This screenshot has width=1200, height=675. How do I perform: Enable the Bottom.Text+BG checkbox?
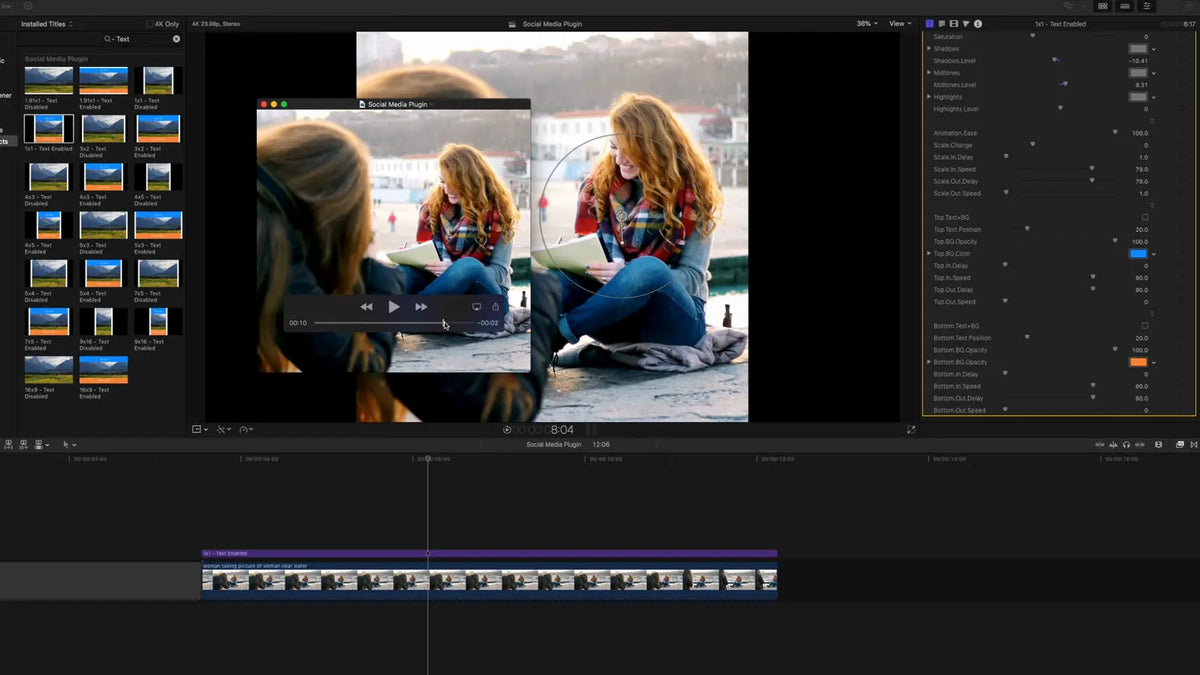(x=1145, y=326)
